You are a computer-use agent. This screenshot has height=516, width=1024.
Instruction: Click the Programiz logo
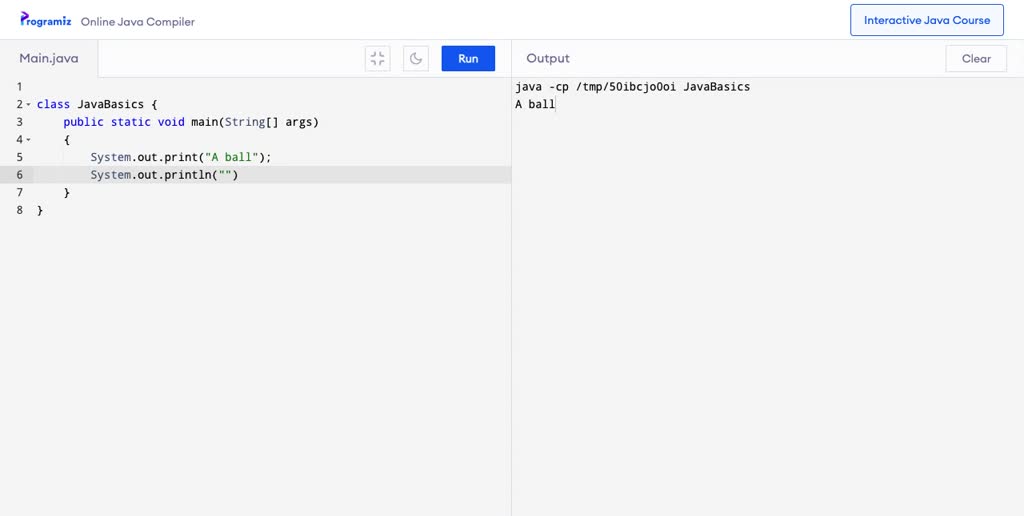tap(46, 20)
